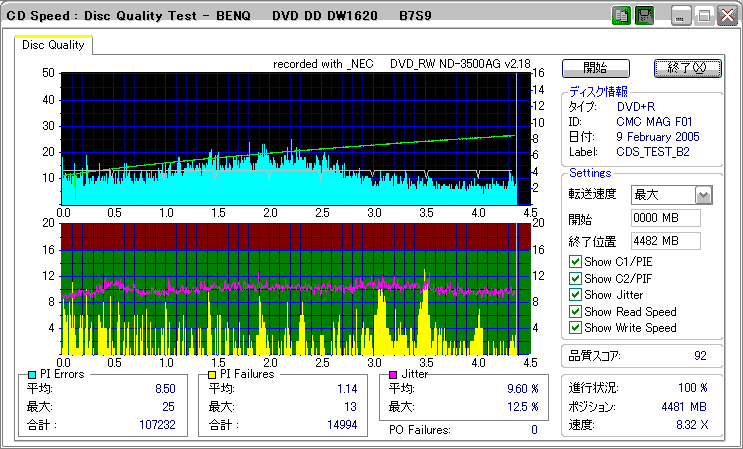
Task: Click the magenta Jitter legend swatch
Action: tap(394, 374)
